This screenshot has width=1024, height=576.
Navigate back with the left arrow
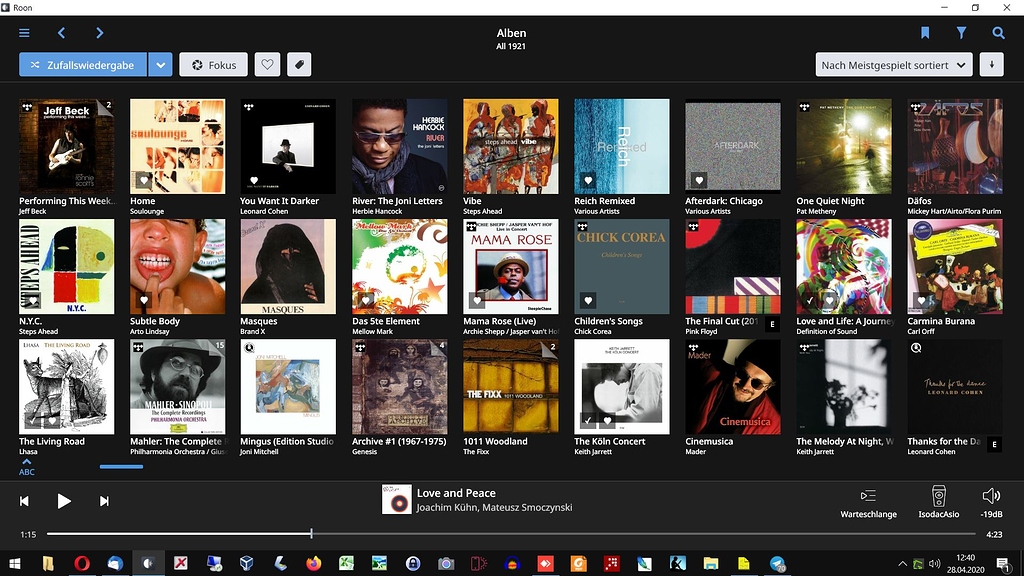point(61,33)
